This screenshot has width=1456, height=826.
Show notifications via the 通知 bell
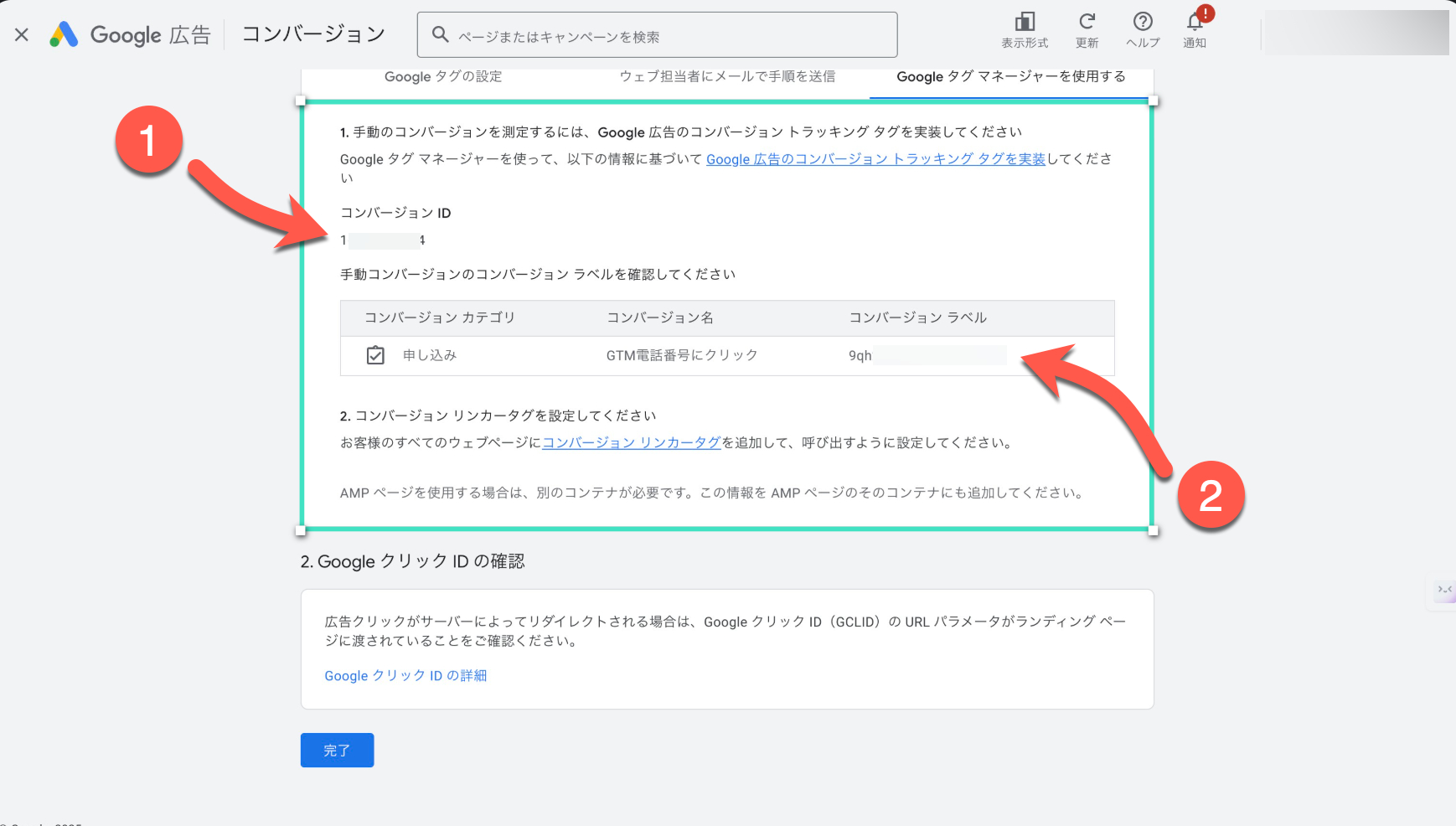tap(1195, 30)
